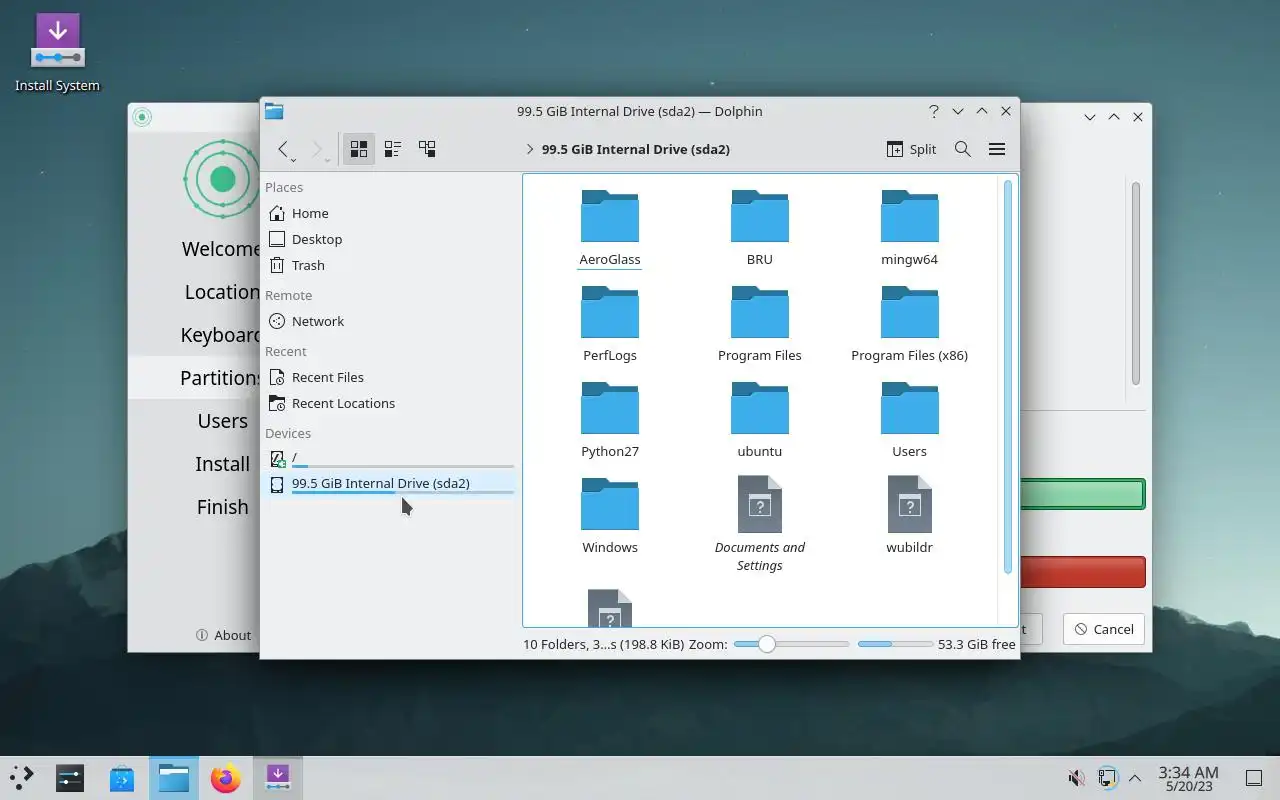Select the BRU folder icon
The width and height of the screenshot is (1280, 800).
point(760,216)
